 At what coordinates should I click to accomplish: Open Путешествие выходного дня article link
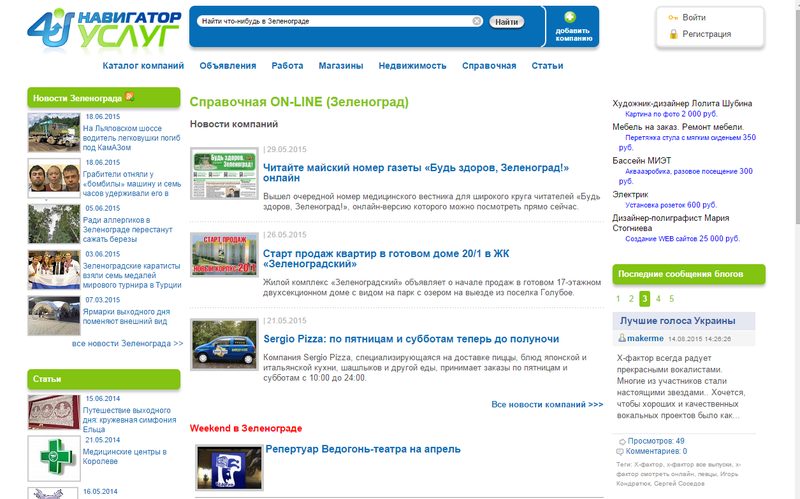click(x=130, y=419)
